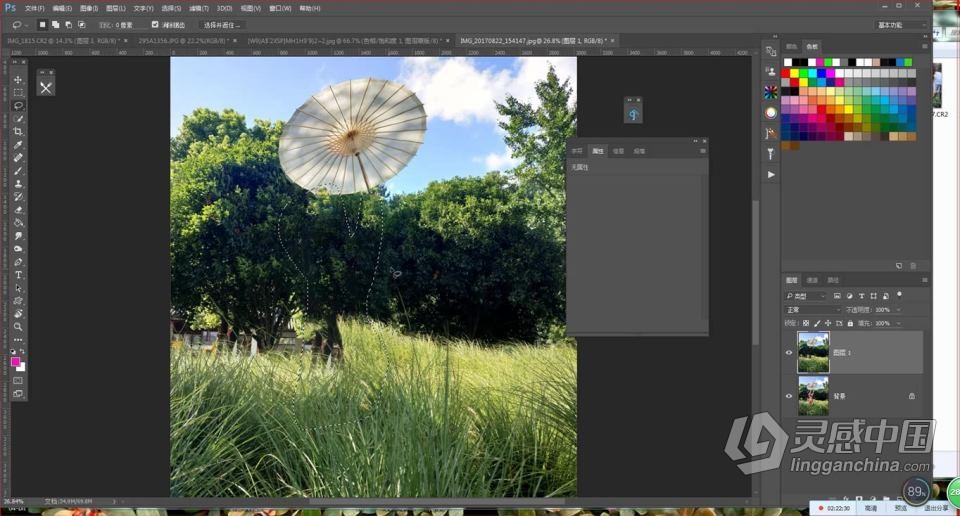Hide layer 图层 1 with eye icon

coord(789,353)
